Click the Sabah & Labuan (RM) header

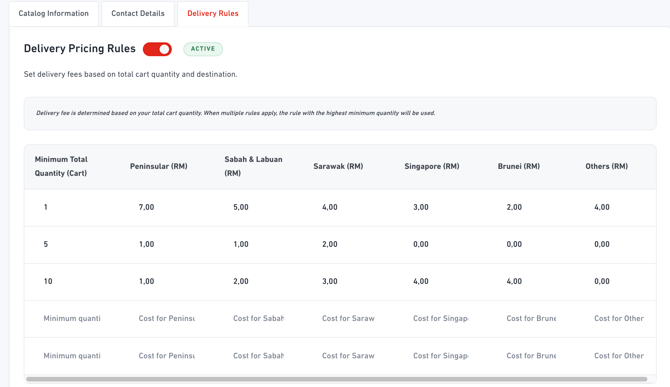[253, 166]
